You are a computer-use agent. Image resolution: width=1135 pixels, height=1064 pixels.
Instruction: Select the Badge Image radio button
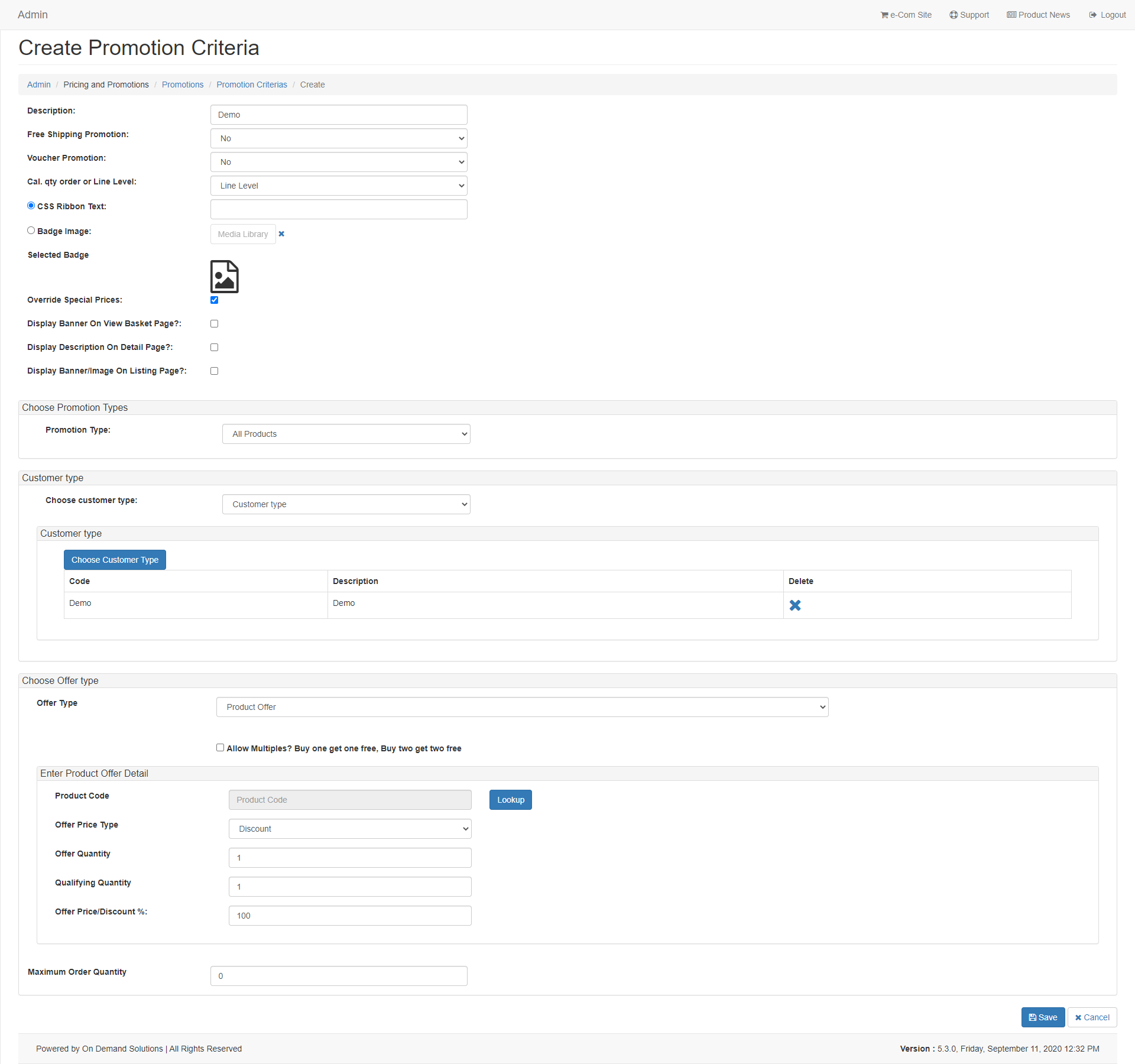pyautogui.click(x=31, y=231)
